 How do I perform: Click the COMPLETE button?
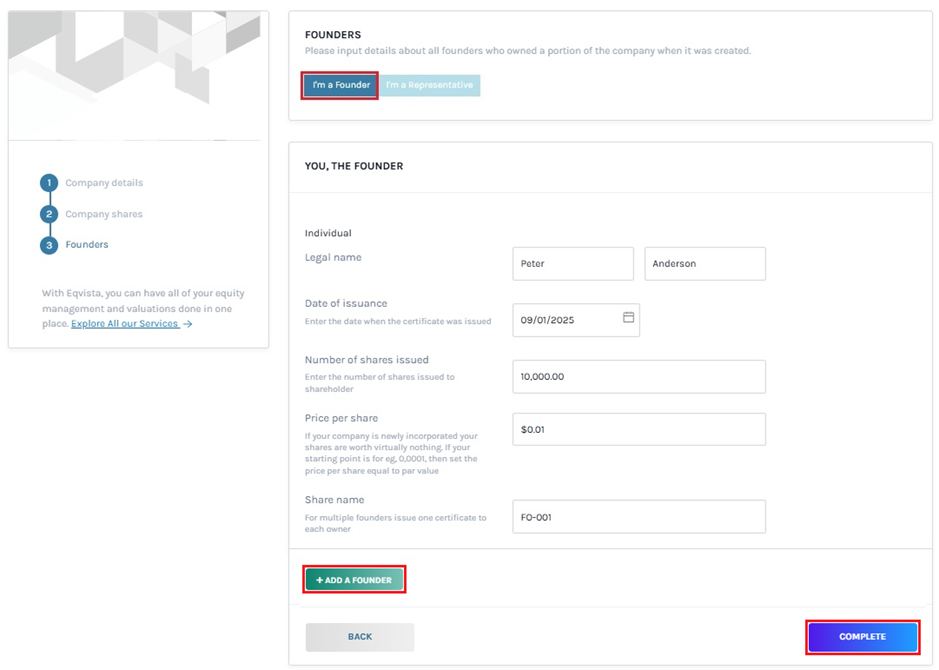861,637
